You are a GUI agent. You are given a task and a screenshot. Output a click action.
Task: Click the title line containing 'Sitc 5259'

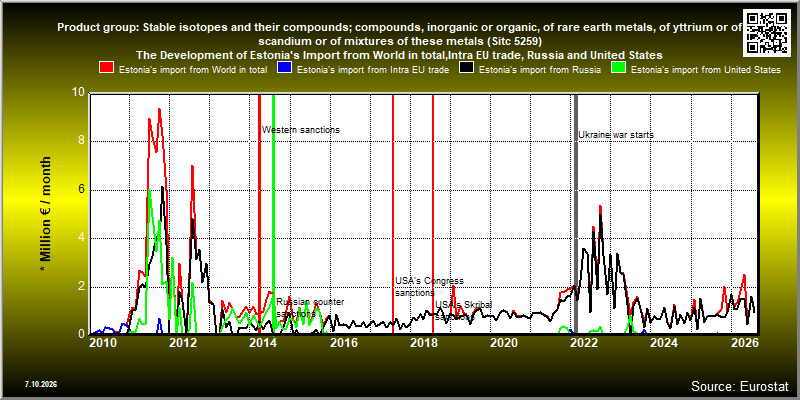pyautogui.click(x=399, y=41)
